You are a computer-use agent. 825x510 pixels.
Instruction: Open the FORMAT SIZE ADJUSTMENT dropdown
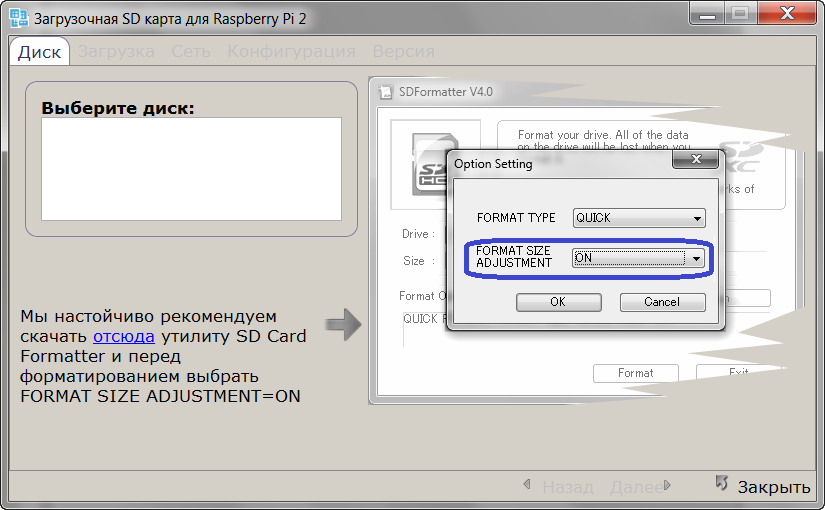point(640,258)
